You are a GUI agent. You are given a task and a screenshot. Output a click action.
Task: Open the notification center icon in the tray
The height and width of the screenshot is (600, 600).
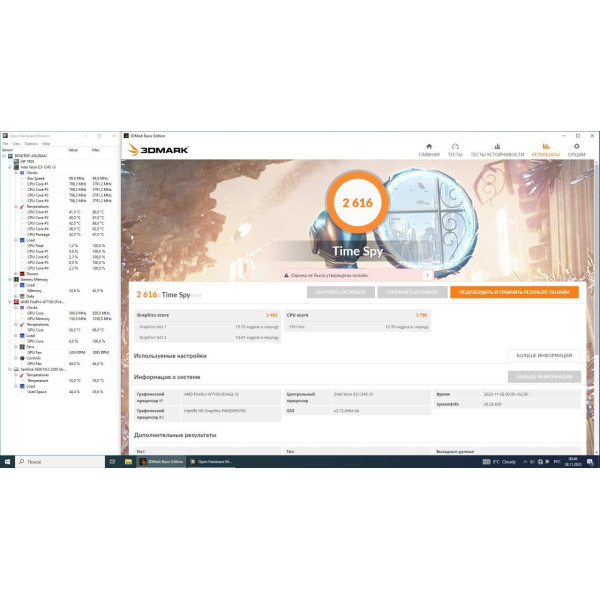tap(590, 462)
